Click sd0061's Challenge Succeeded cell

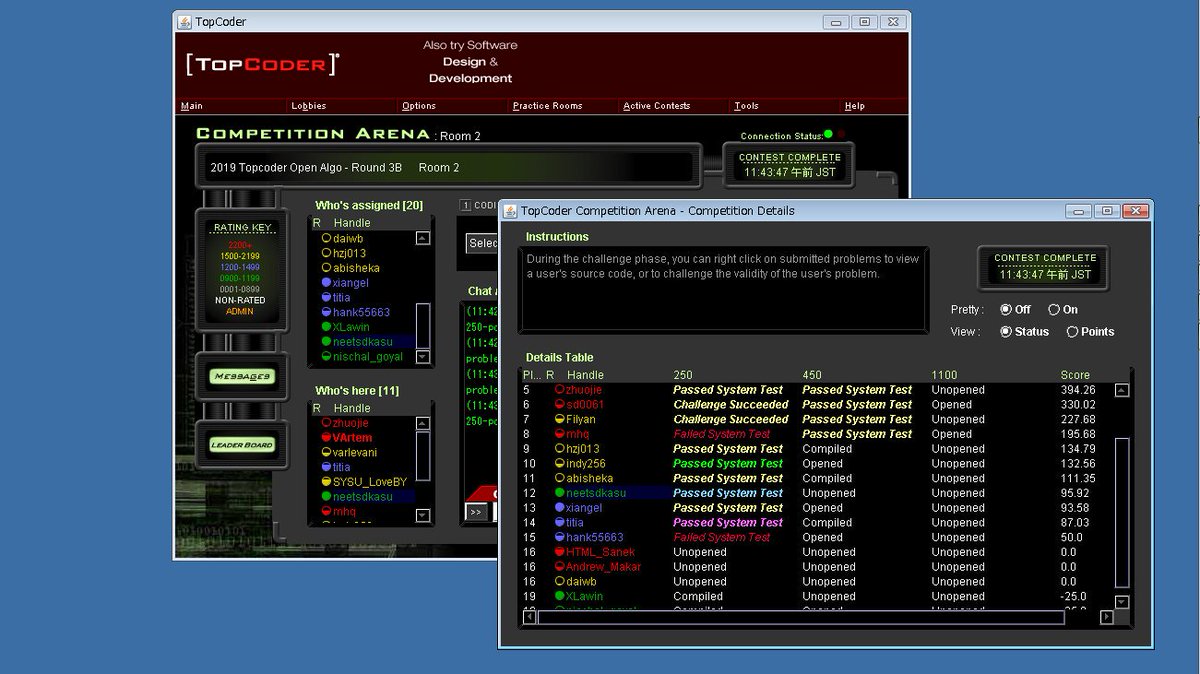point(731,405)
